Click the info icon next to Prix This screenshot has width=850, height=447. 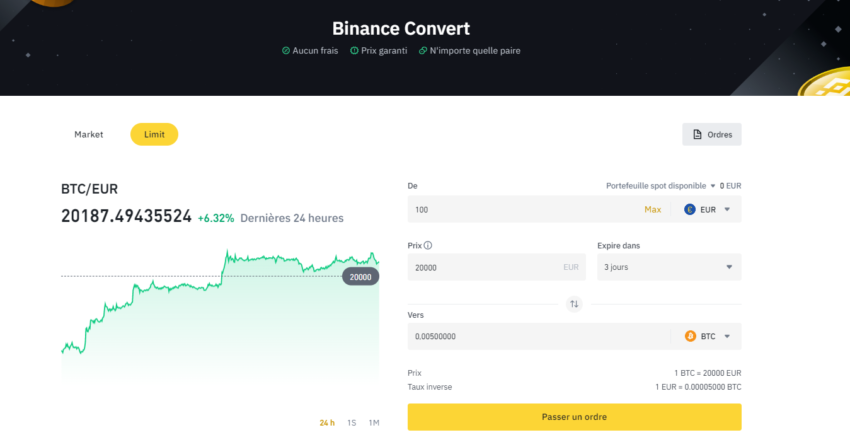(x=429, y=245)
